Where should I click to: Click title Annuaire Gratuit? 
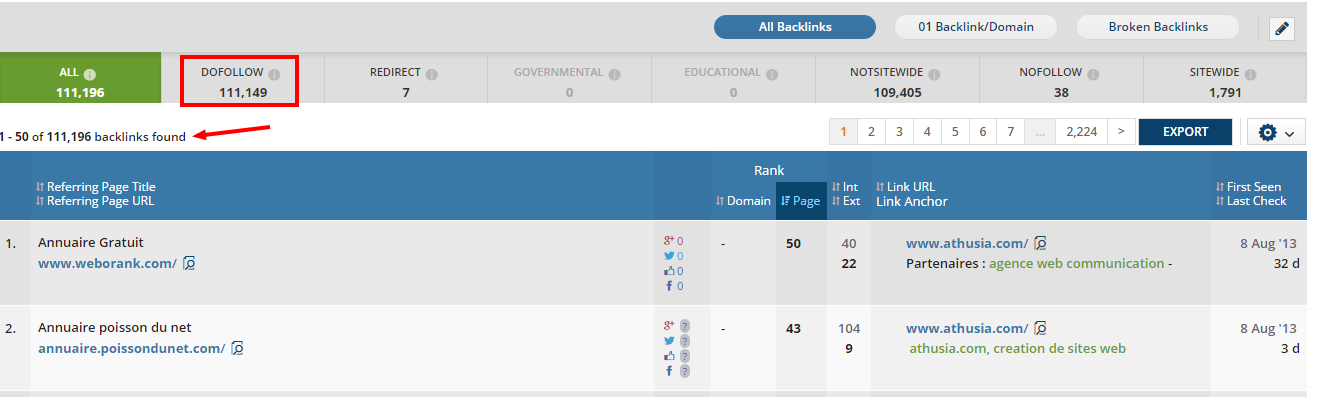[91, 242]
